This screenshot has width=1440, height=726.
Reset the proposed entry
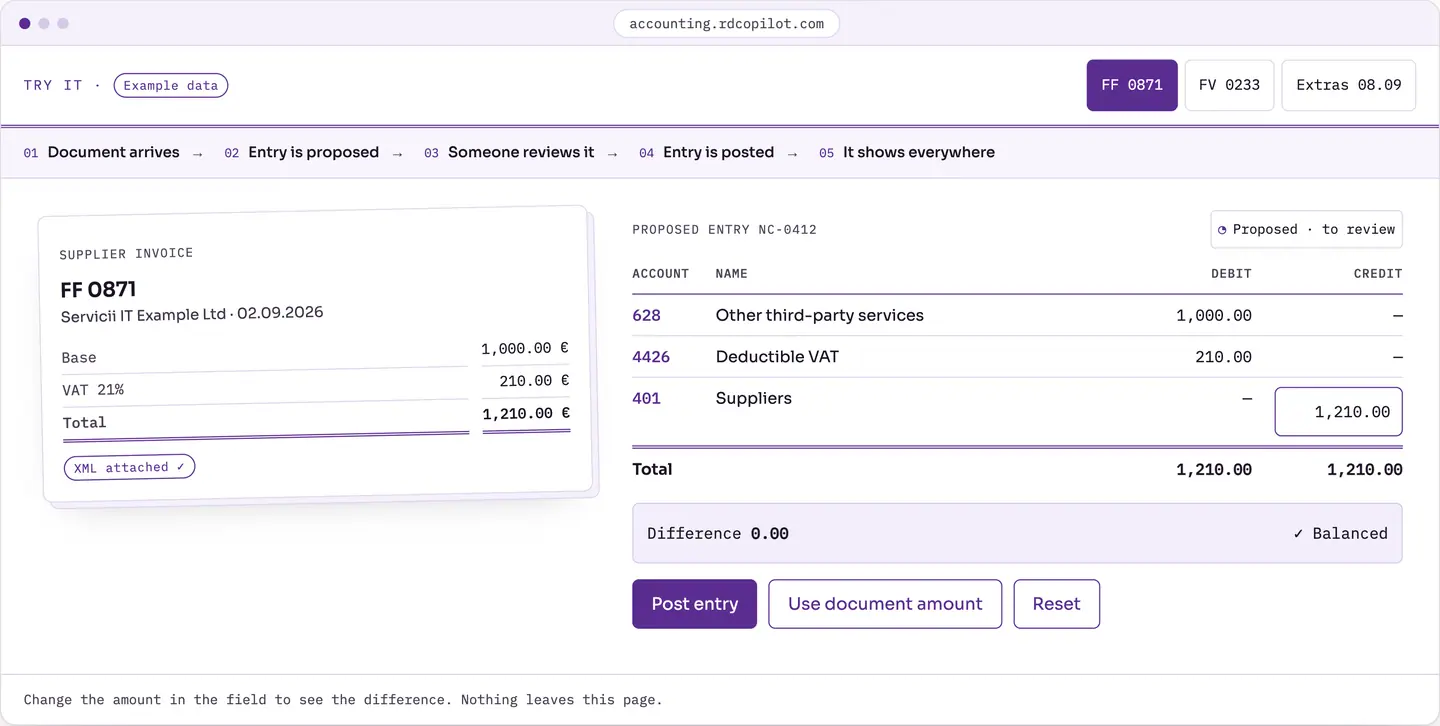1057,604
